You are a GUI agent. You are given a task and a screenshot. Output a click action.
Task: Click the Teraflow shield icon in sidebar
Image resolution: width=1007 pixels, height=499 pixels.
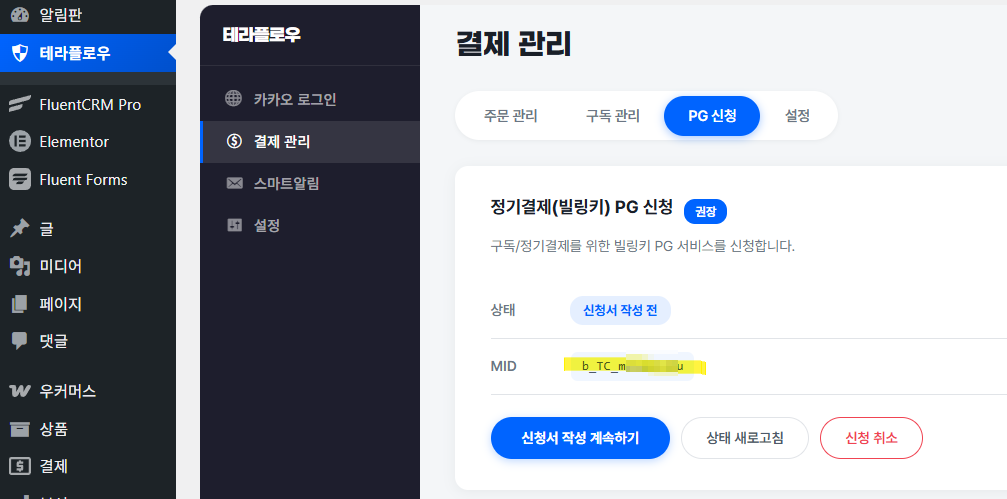click(x=19, y=53)
